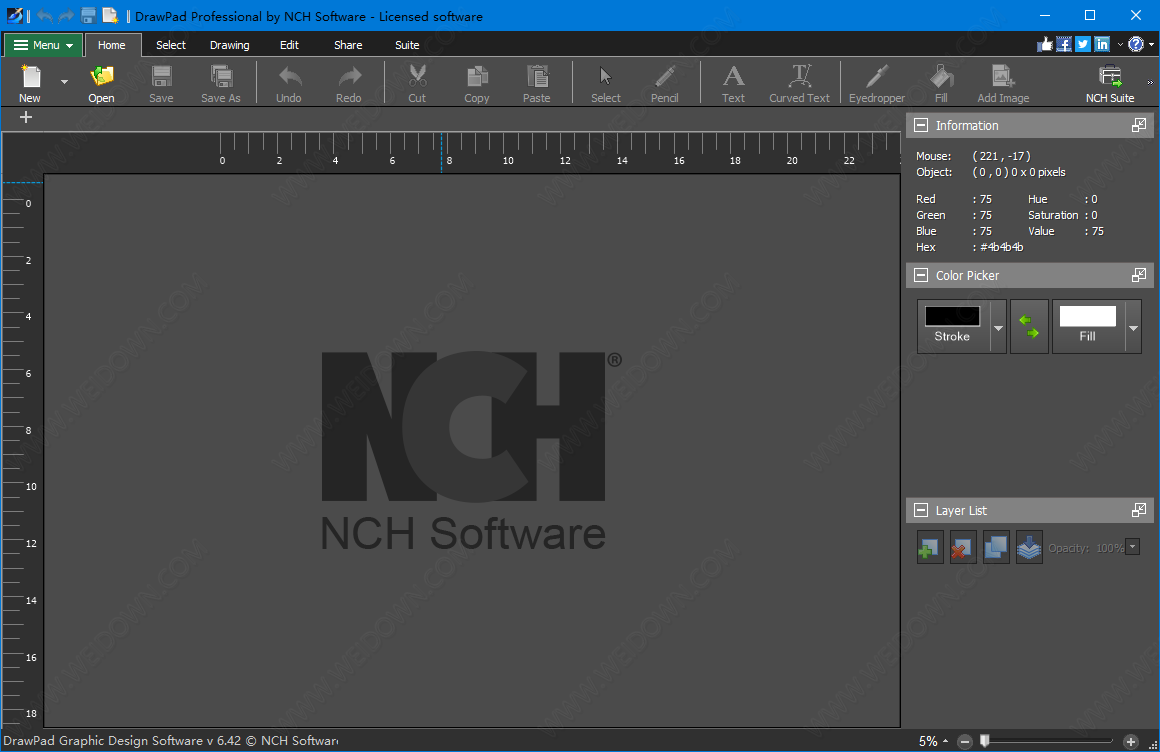Zoom in with the plus button
This screenshot has height=752, width=1160.
click(x=1130, y=741)
